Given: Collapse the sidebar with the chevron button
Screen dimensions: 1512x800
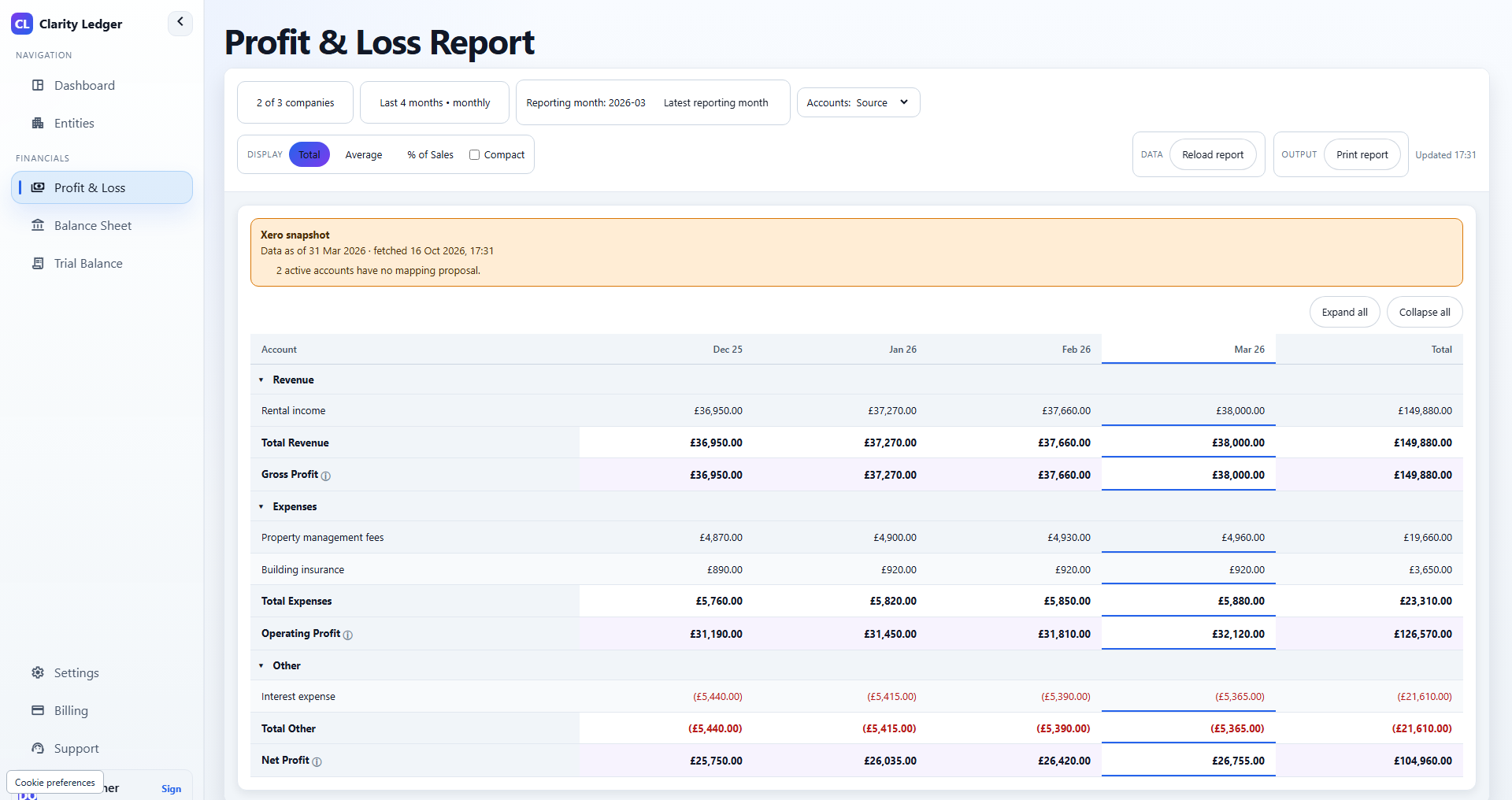Looking at the screenshot, I should click(x=180, y=23).
